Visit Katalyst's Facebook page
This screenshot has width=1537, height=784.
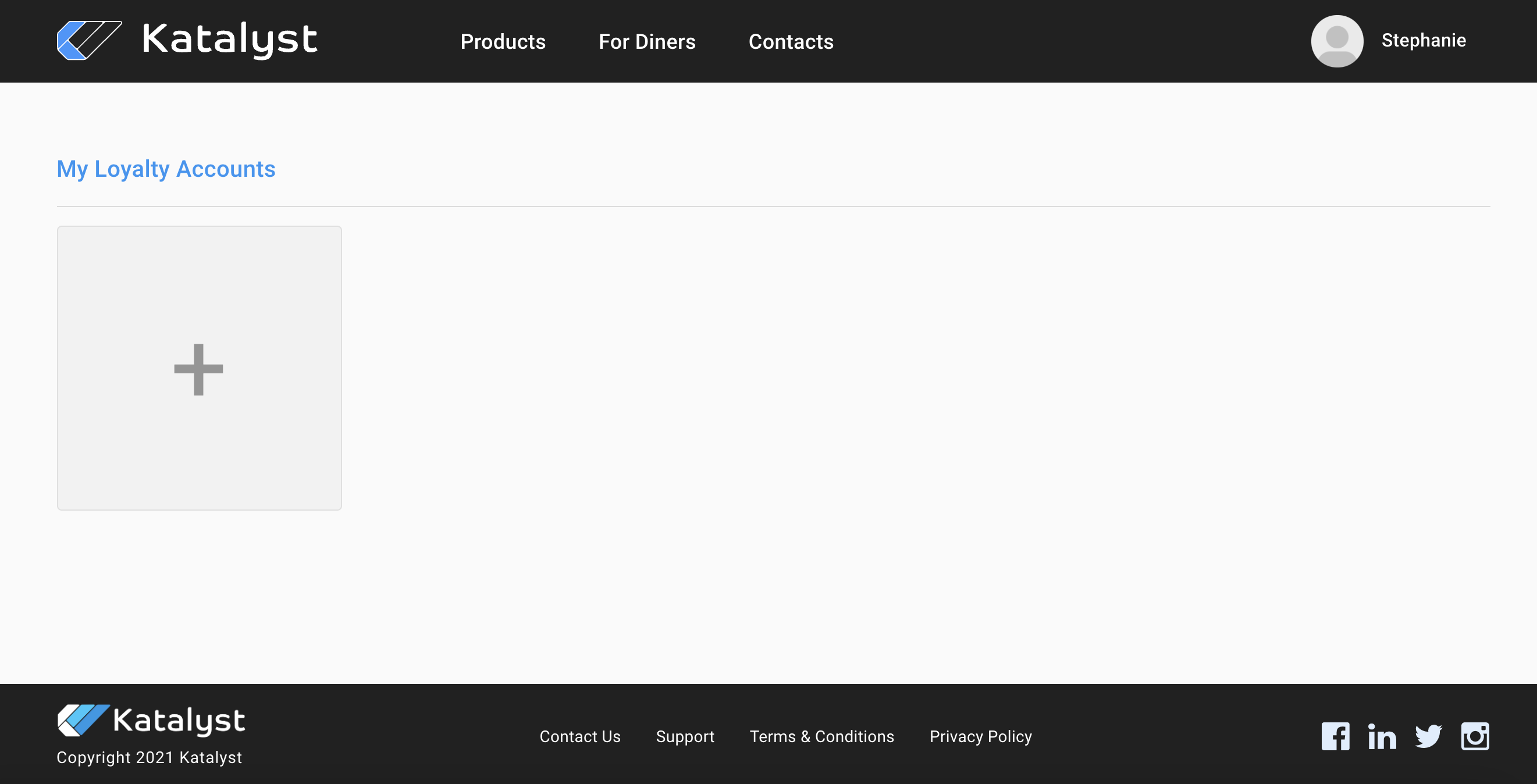1335,736
